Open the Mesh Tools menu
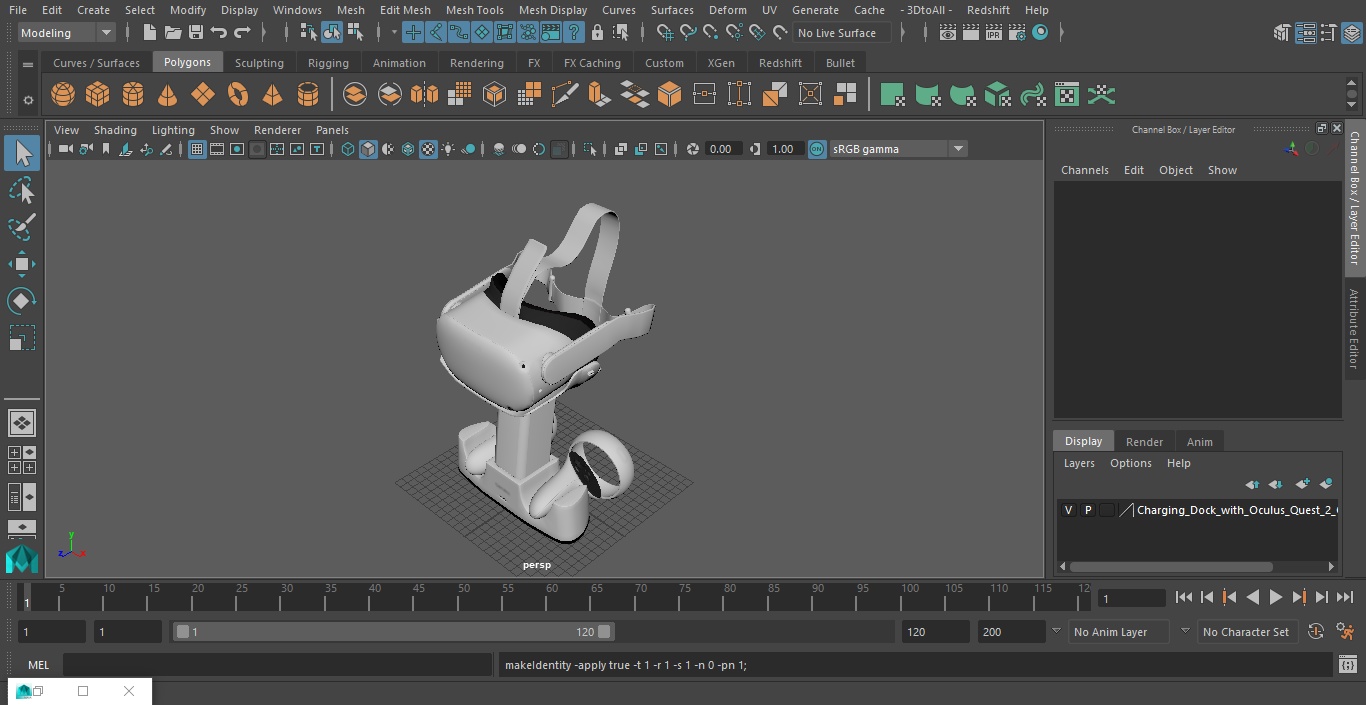Image resolution: width=1366 pixels, height=705 pixels. 474,10
